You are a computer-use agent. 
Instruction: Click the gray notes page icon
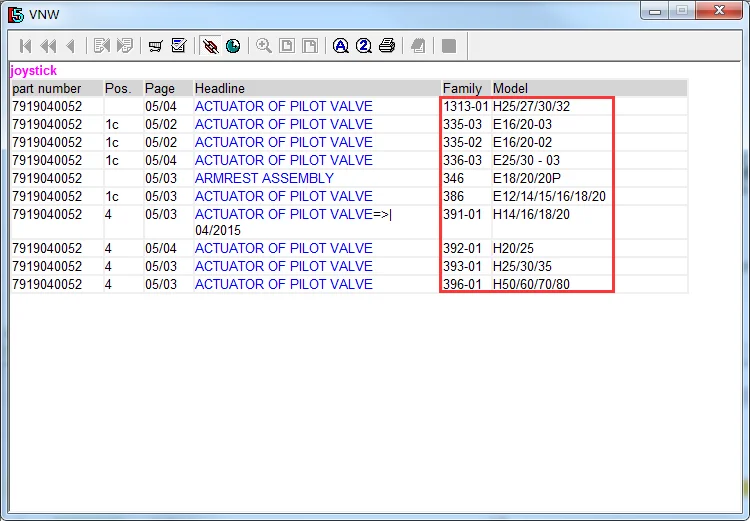click(418, 46)
